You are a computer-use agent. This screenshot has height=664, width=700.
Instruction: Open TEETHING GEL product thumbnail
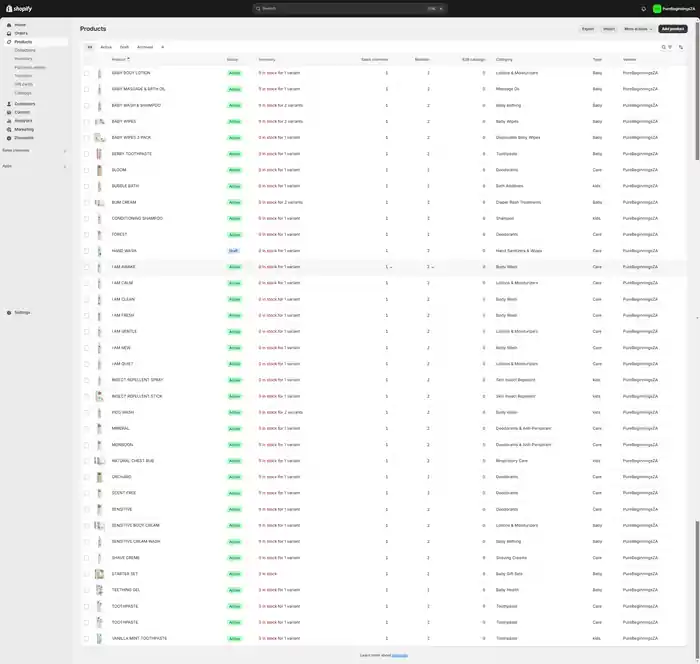100,590
